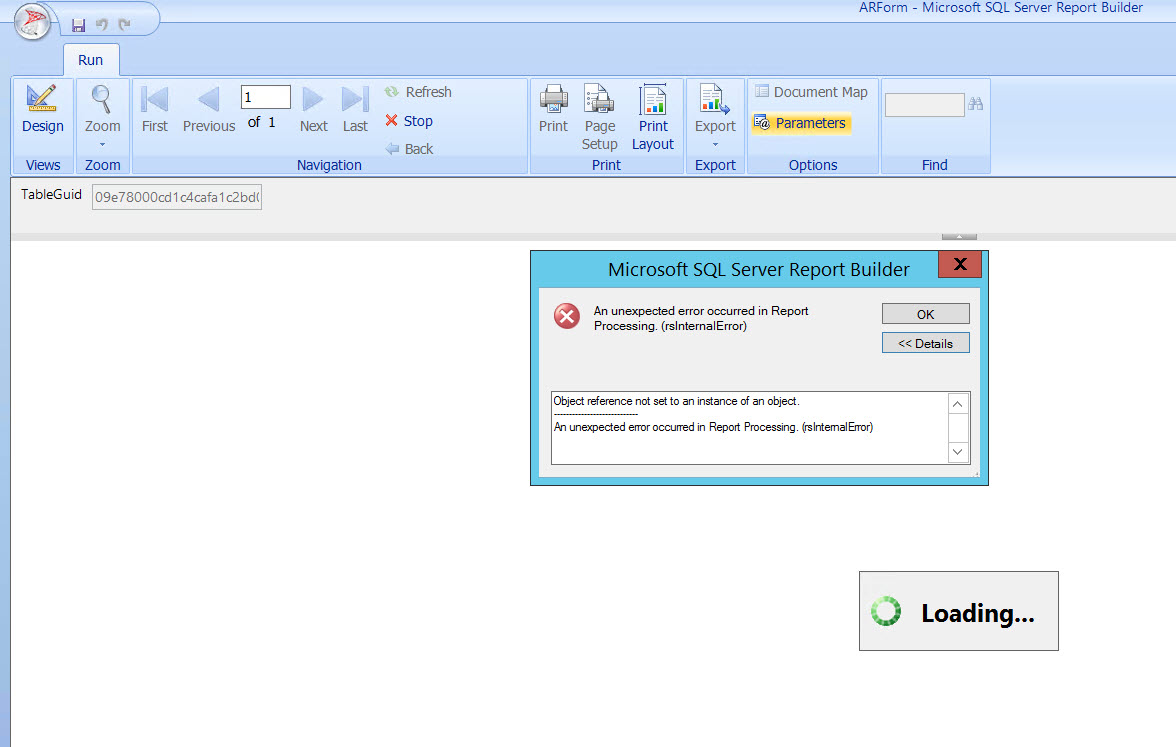Open Page Setup
Image resolution: width=1176 pixels, height=747 pixels.
[x=599, y=117]
